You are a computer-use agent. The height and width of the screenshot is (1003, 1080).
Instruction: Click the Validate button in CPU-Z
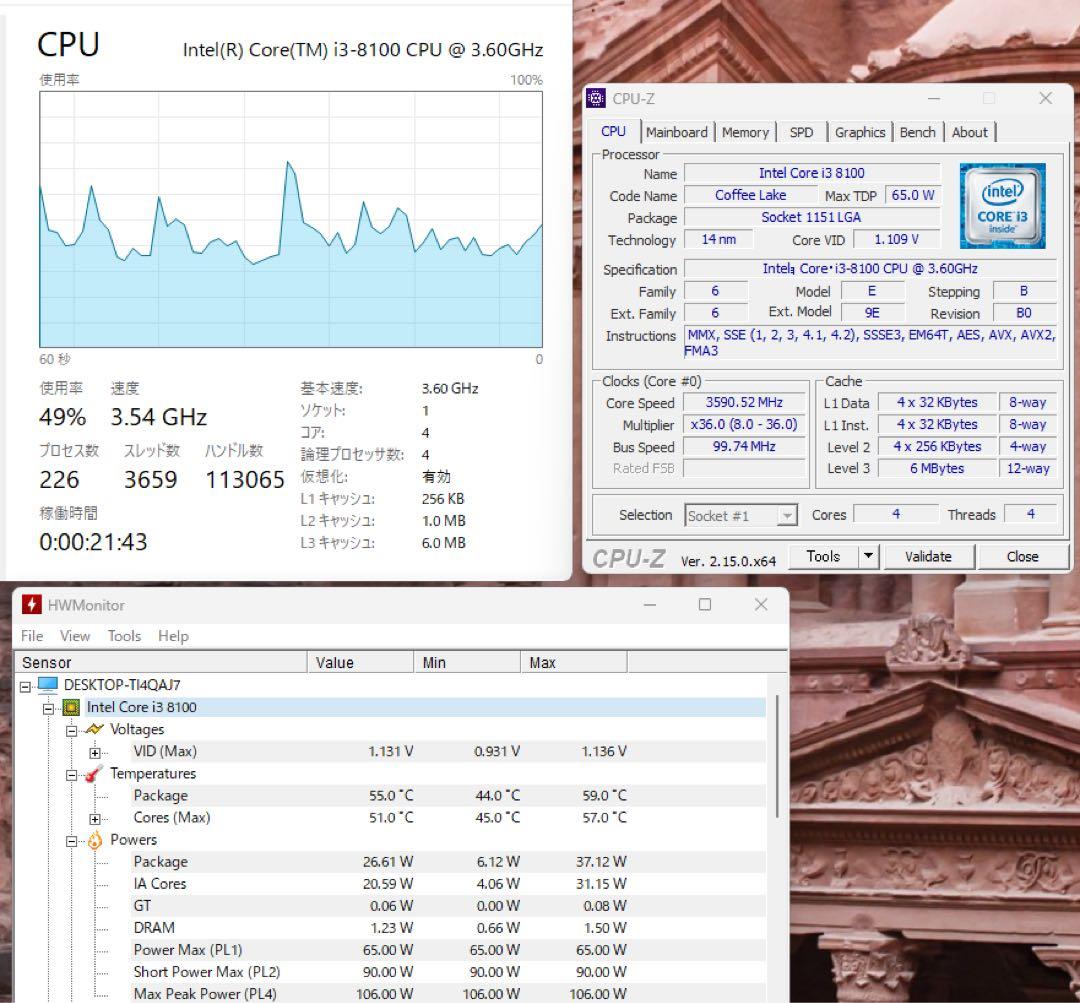[x=928, y=556]
